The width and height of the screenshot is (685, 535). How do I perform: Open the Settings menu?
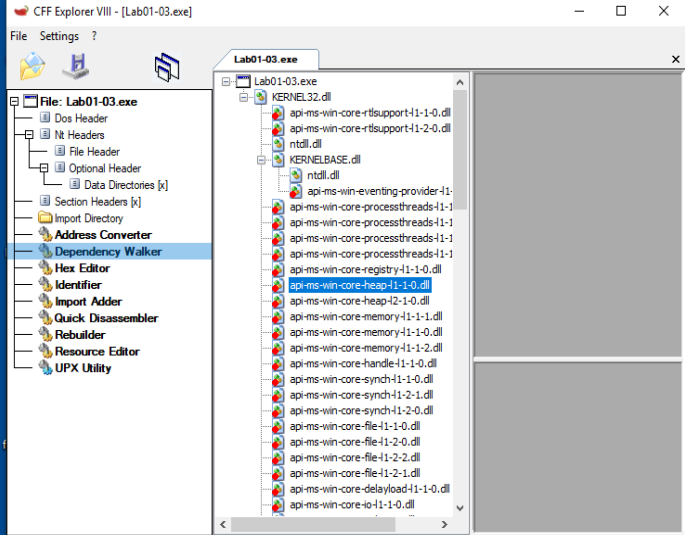(59, 36)
